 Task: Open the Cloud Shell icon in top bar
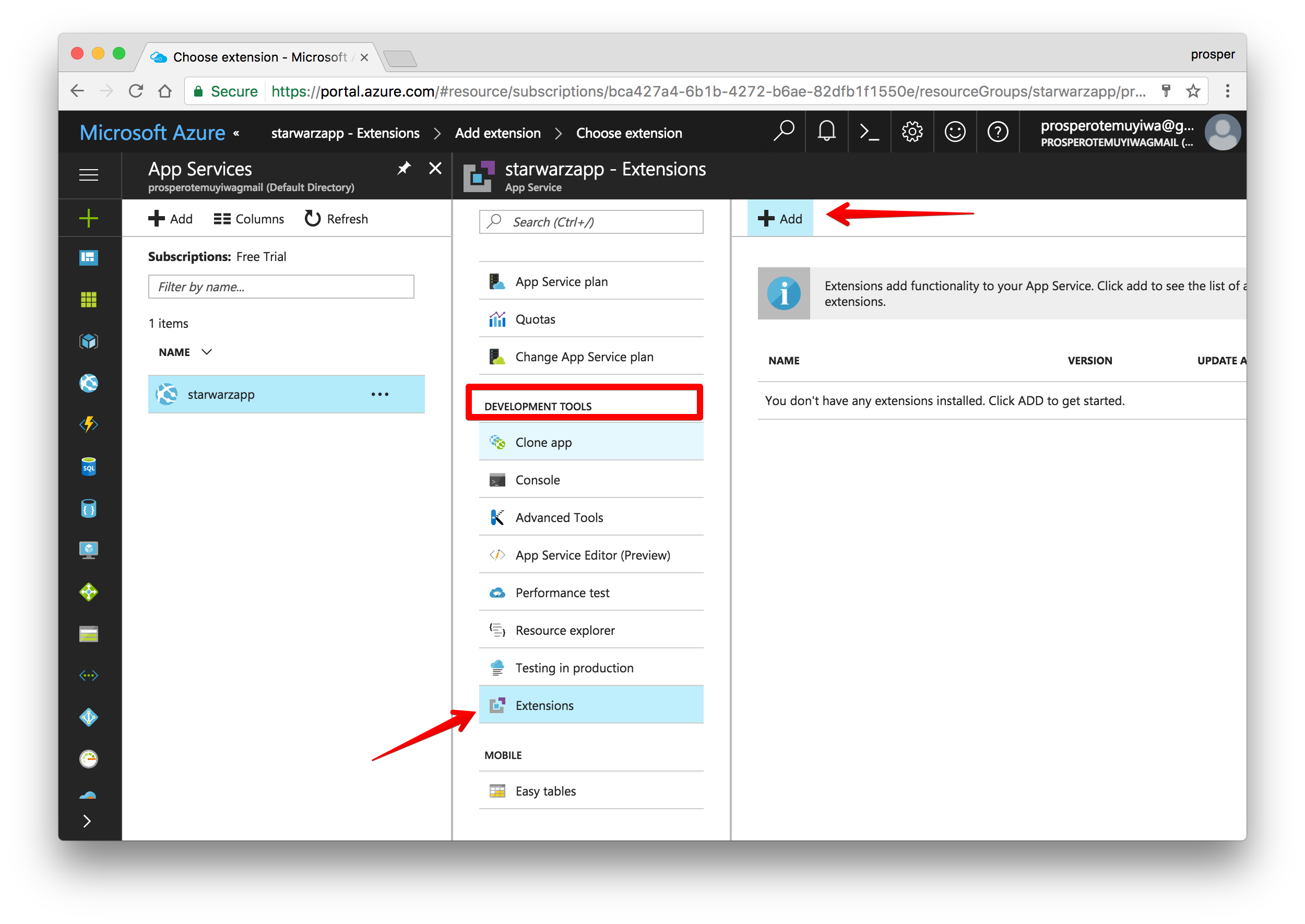pos(869,132)
